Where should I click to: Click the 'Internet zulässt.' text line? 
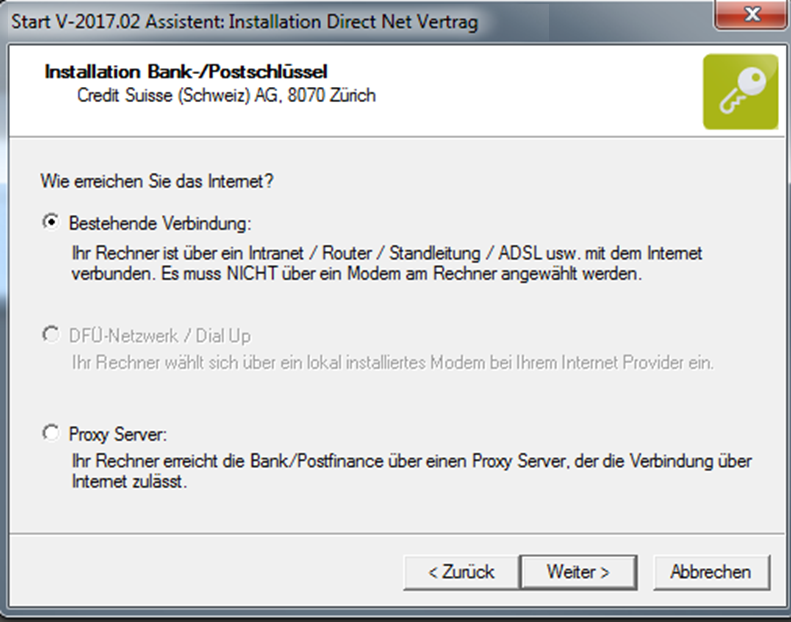129,482
